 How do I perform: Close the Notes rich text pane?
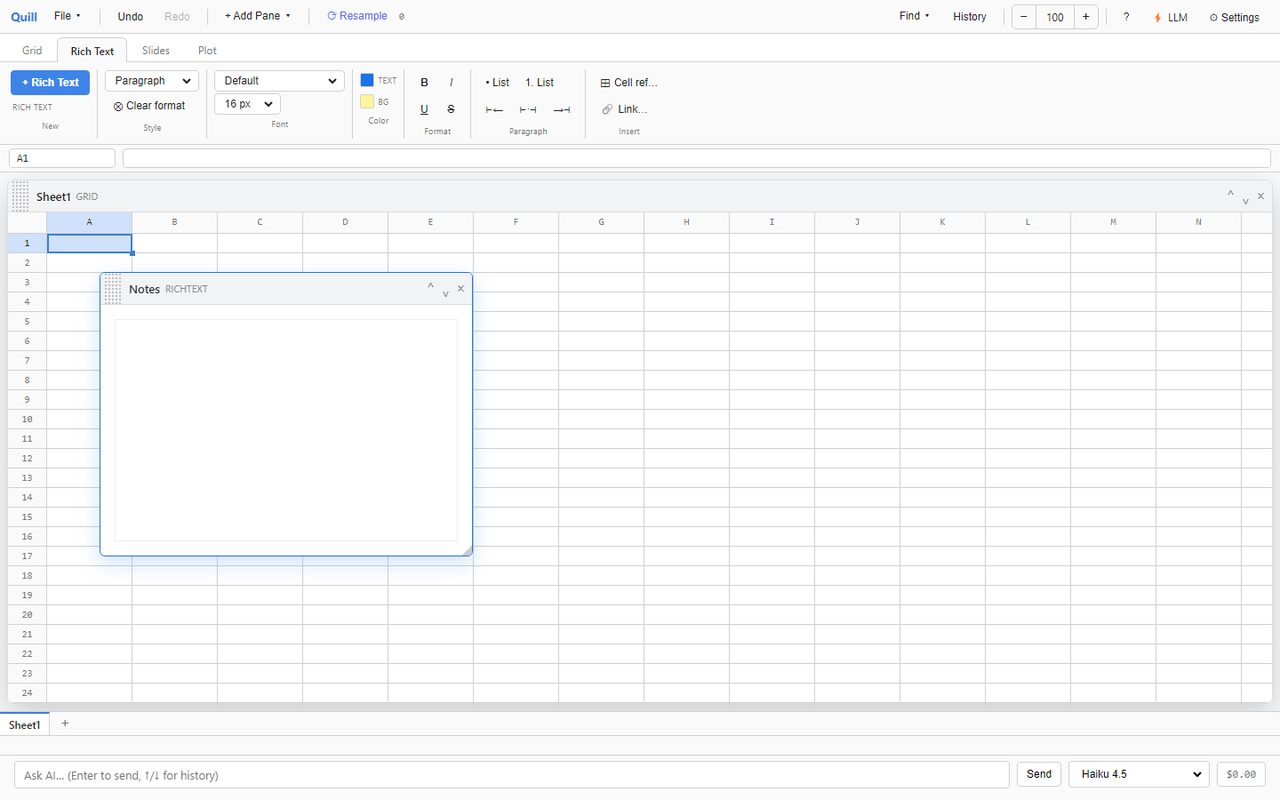[x=461, y=288]
